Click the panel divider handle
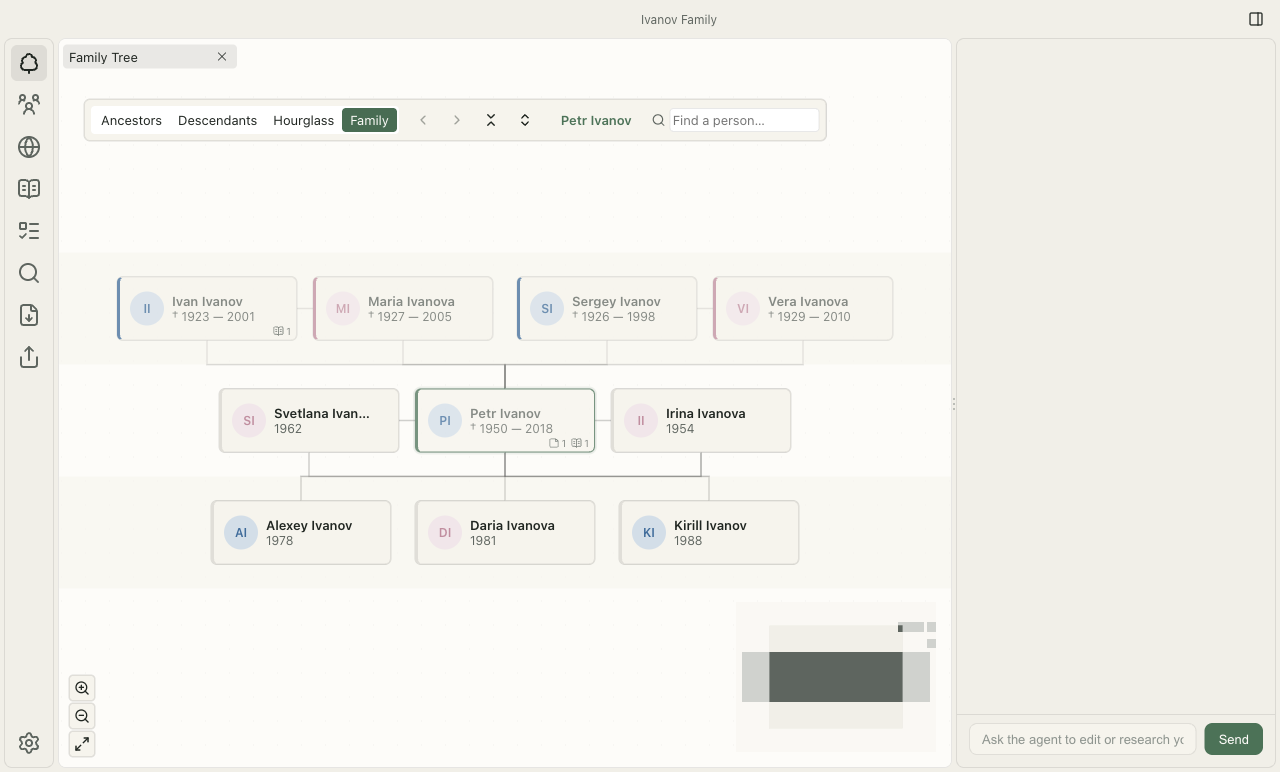1280x772 pixels. point(954,404)
